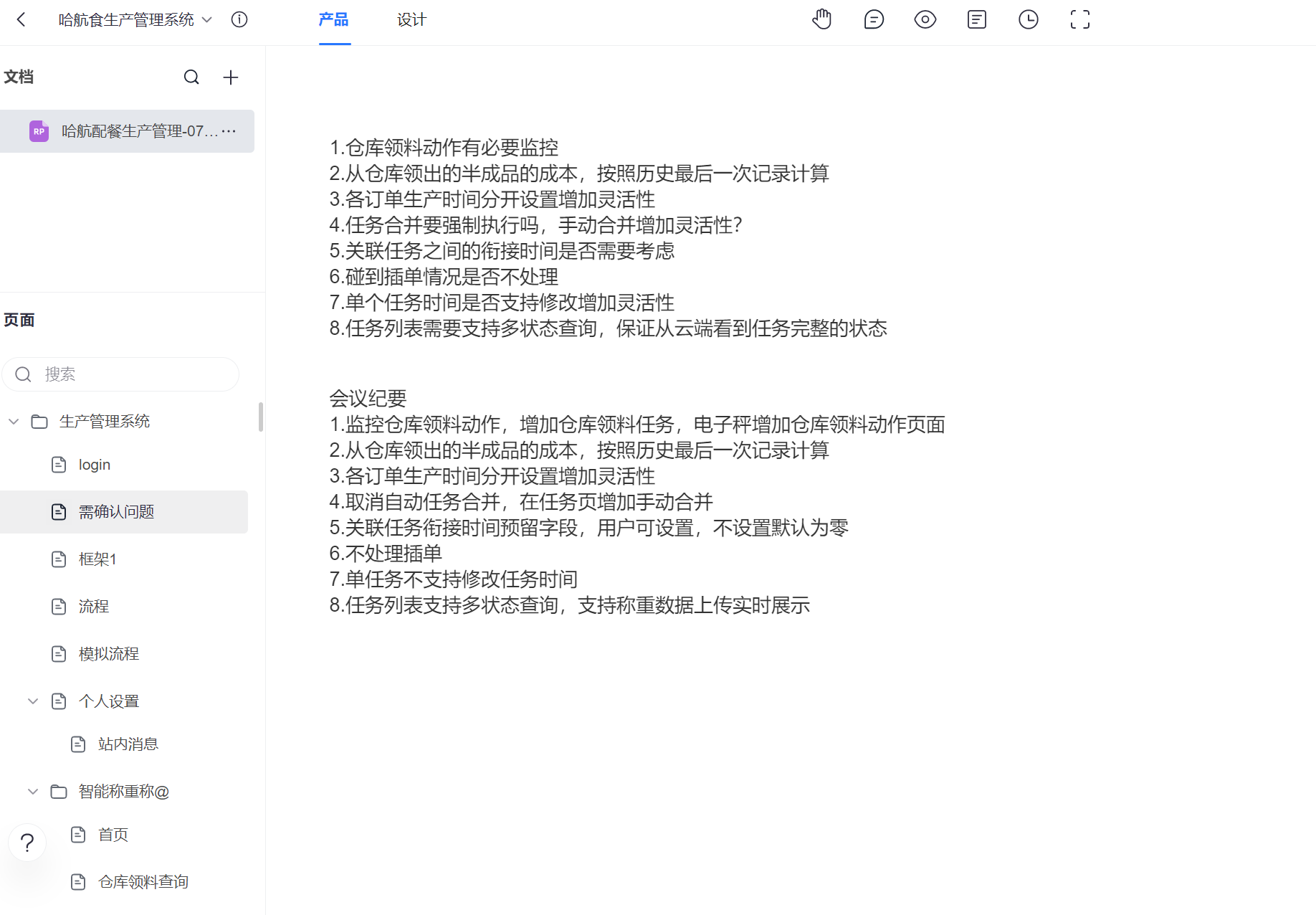
Task: Click the login page file icon
Action: click(x=59, y=465)
